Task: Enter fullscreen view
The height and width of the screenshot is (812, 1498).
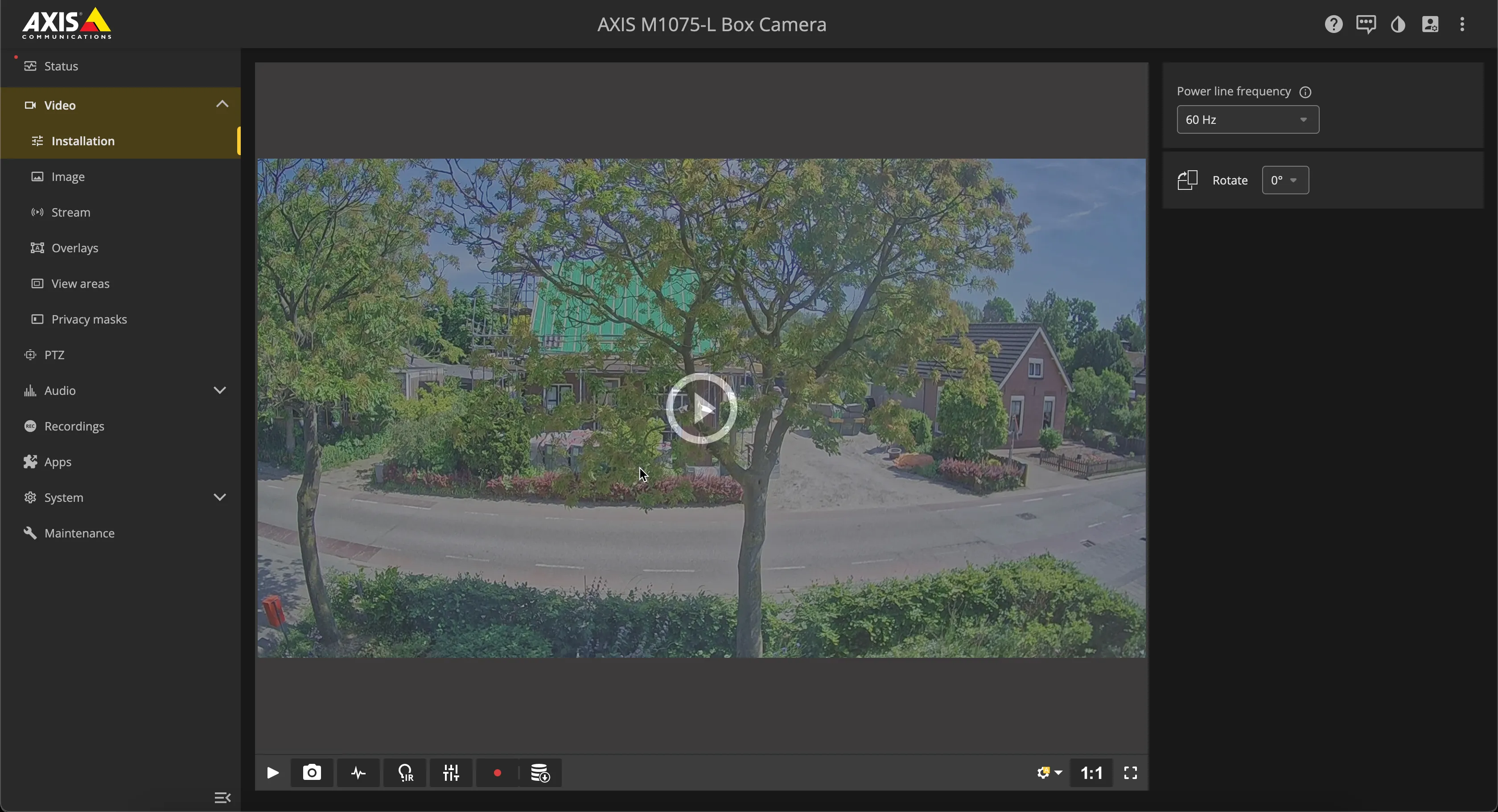Action: pyautogui.click(x=1131, y=772)
